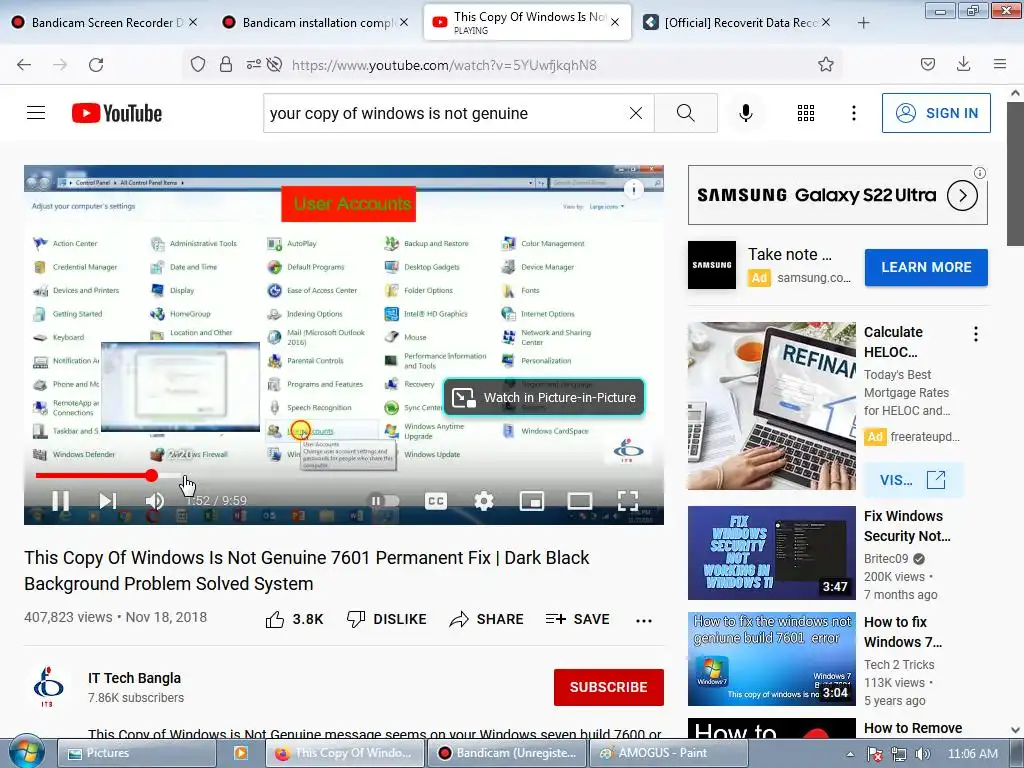Enter full screen mode

pyautogui.click(x=628, y=501)
